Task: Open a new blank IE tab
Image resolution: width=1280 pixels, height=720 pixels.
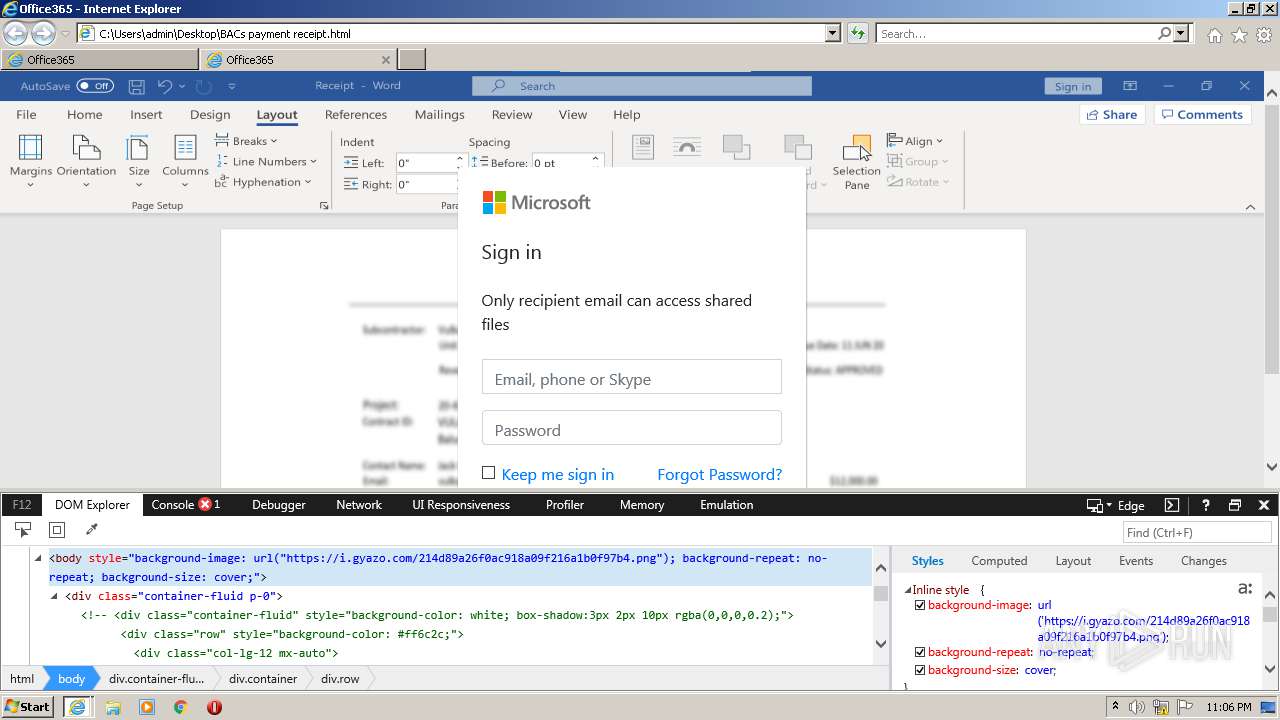Action: pos(412,59)
